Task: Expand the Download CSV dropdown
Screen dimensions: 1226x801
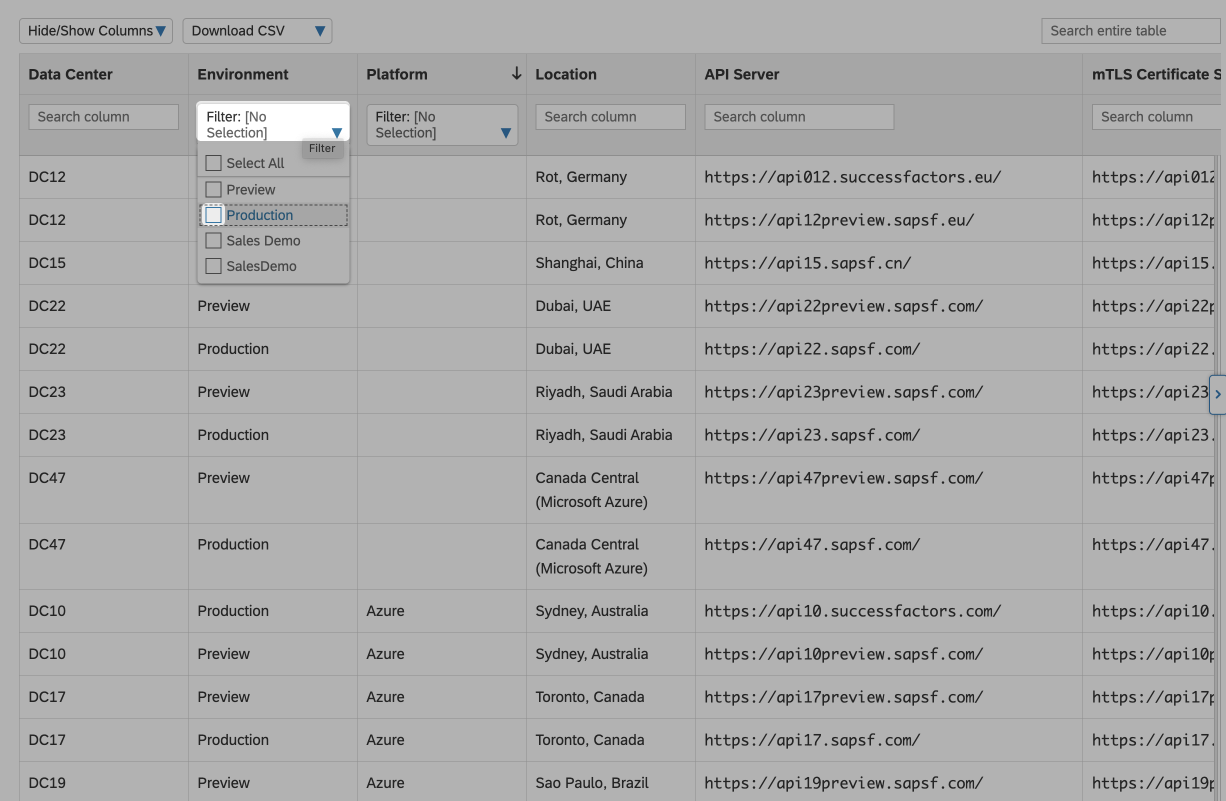Action: [x=257, y=31]
